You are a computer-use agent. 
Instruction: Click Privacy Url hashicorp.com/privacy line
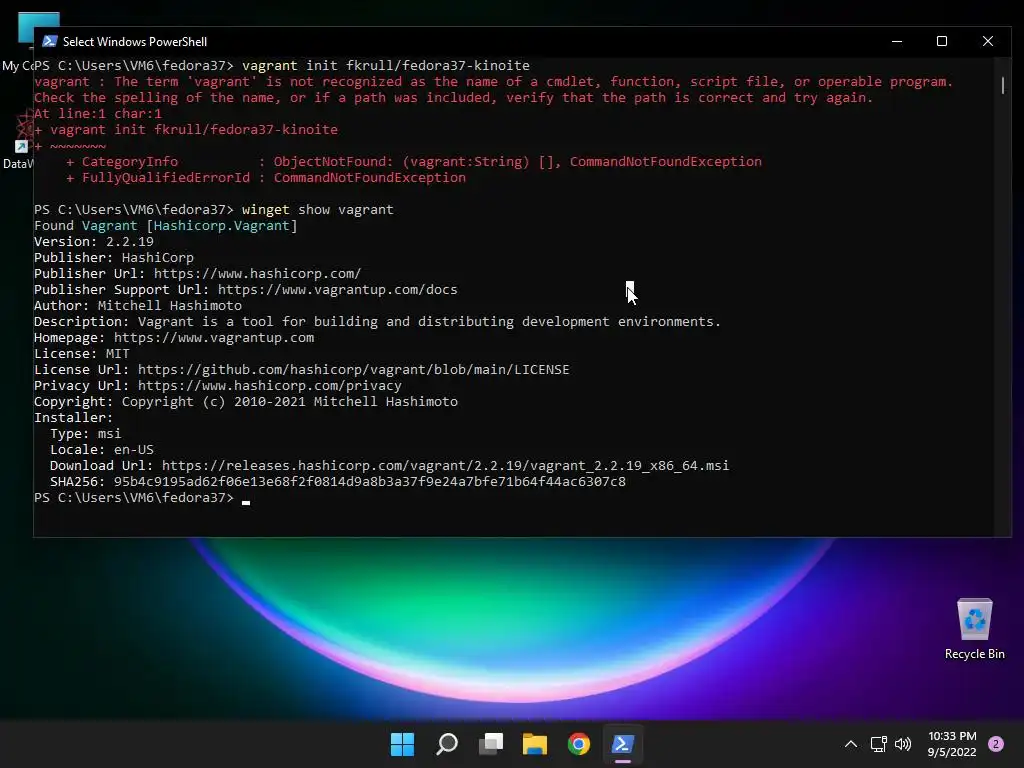pos(217,386)
